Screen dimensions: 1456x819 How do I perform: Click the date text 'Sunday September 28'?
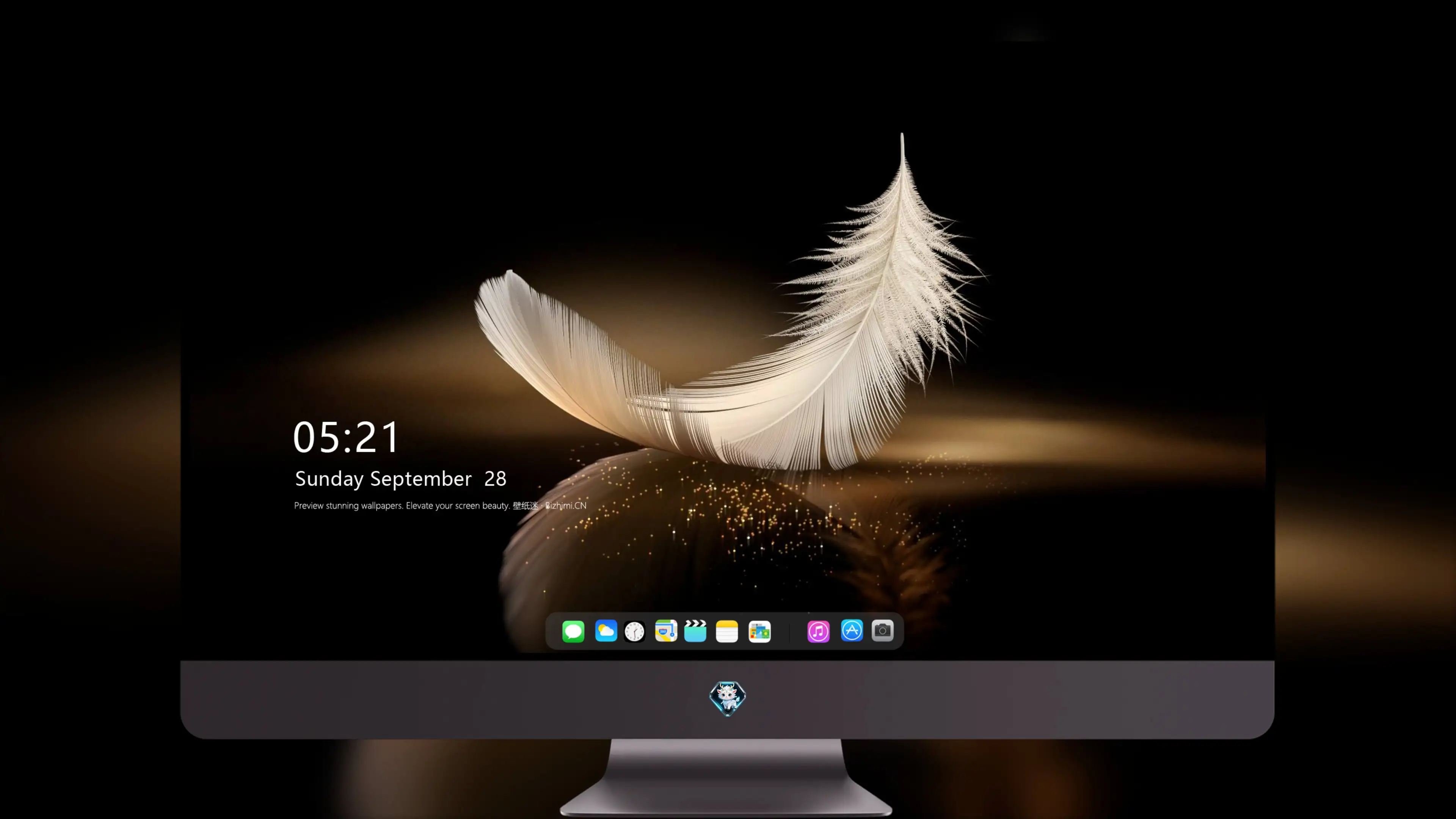(401, 479)
